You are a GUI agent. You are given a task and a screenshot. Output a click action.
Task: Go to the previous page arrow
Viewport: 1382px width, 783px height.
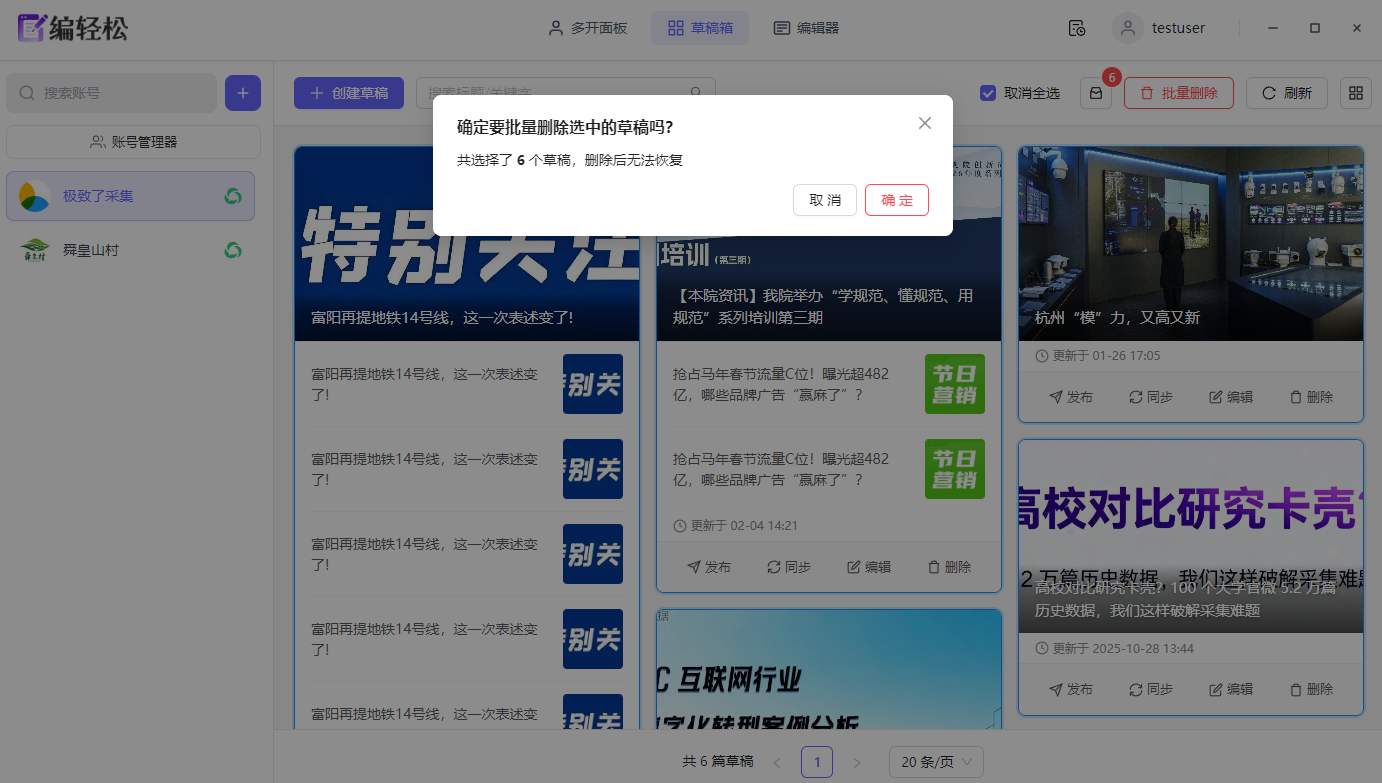click(x=777, y=762)
